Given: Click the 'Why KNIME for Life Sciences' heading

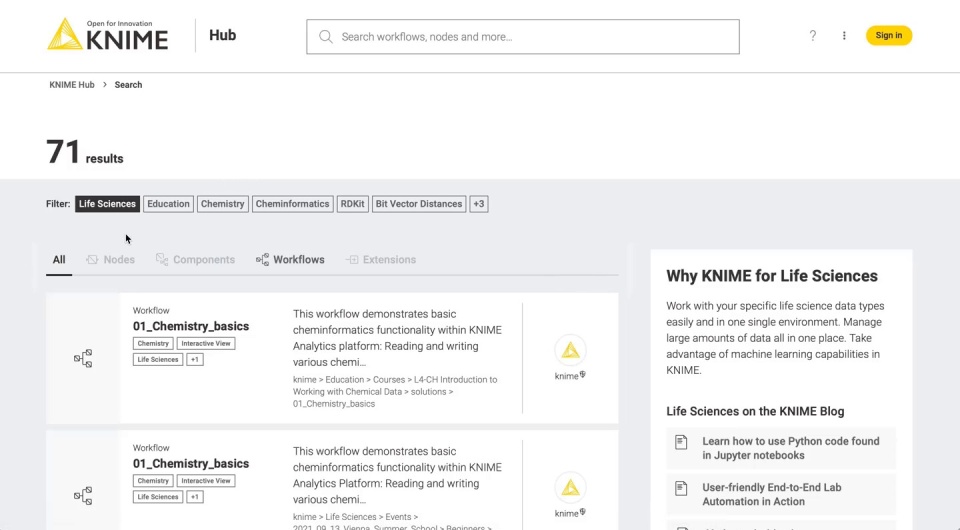Looking at the screenshot, I should point(771,276).
